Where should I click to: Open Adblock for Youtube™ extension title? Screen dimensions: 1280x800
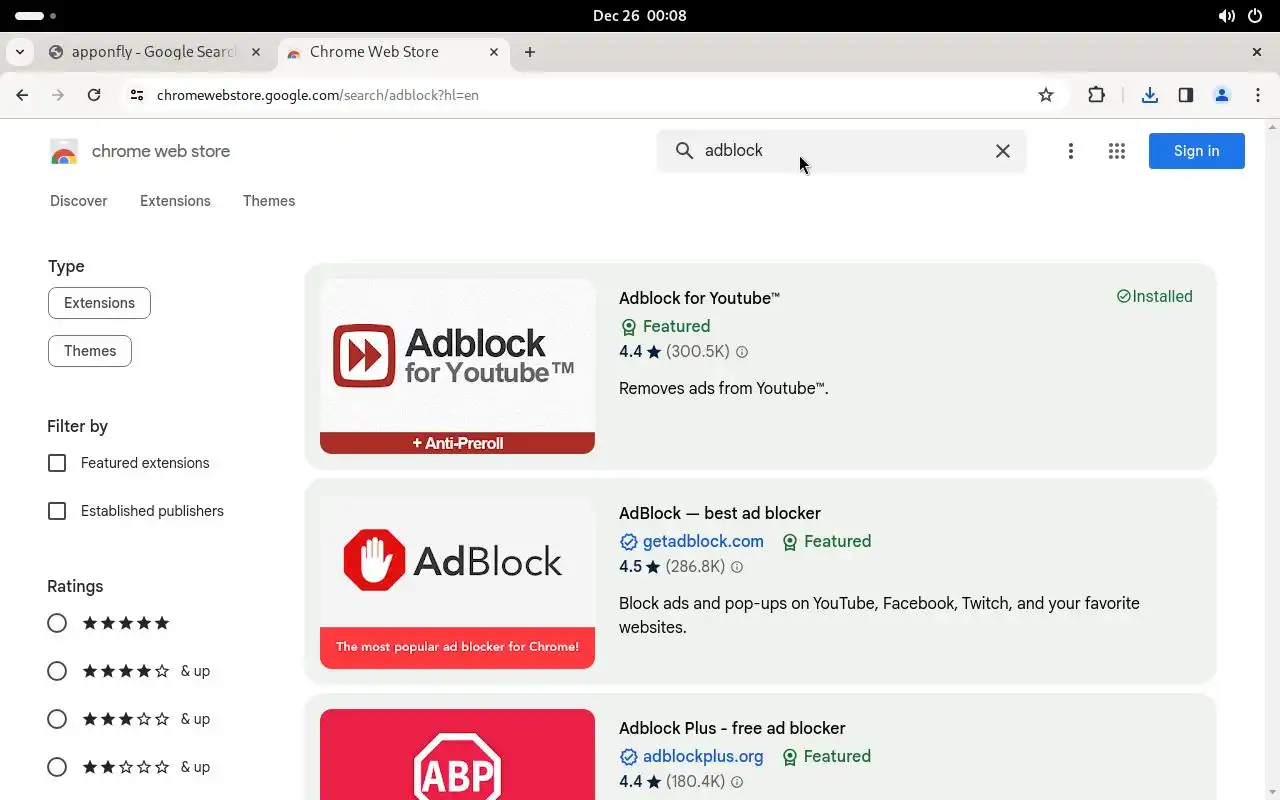[x=699, y=298]
